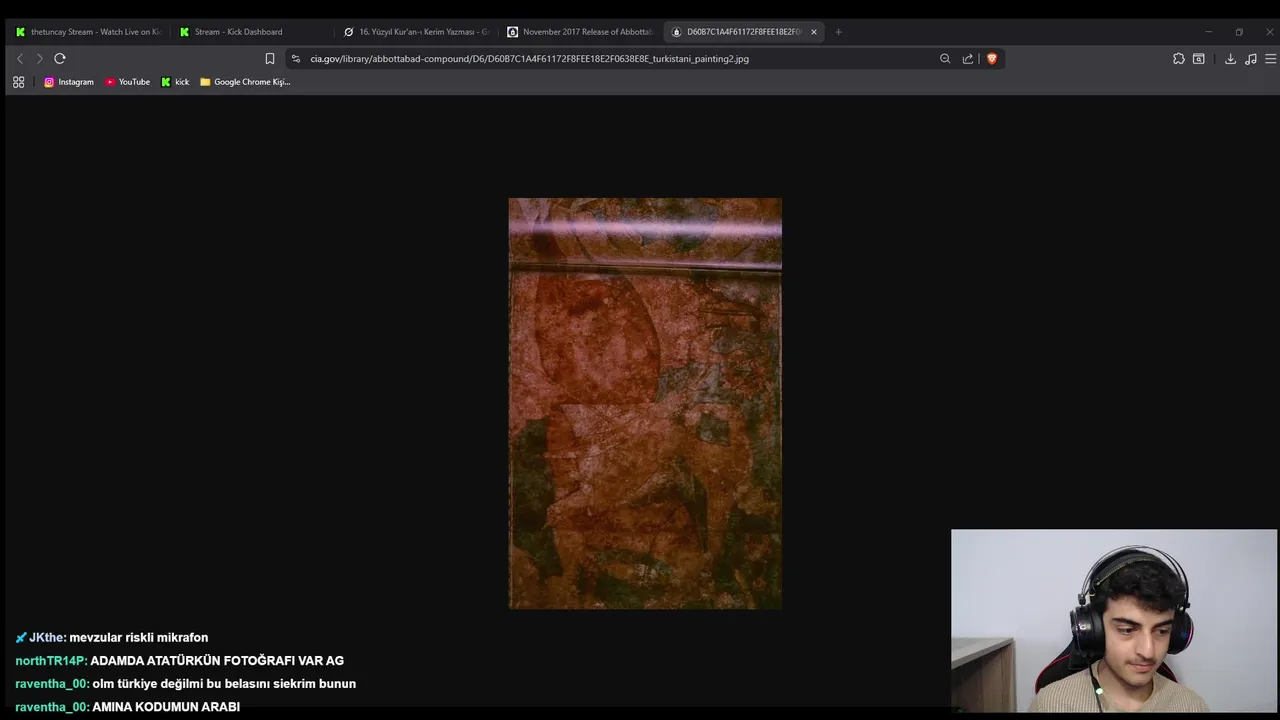Open the zoom magnifier icon in address bar
Viewport: 1280px width, 720px height.
[x=945, y=59]
